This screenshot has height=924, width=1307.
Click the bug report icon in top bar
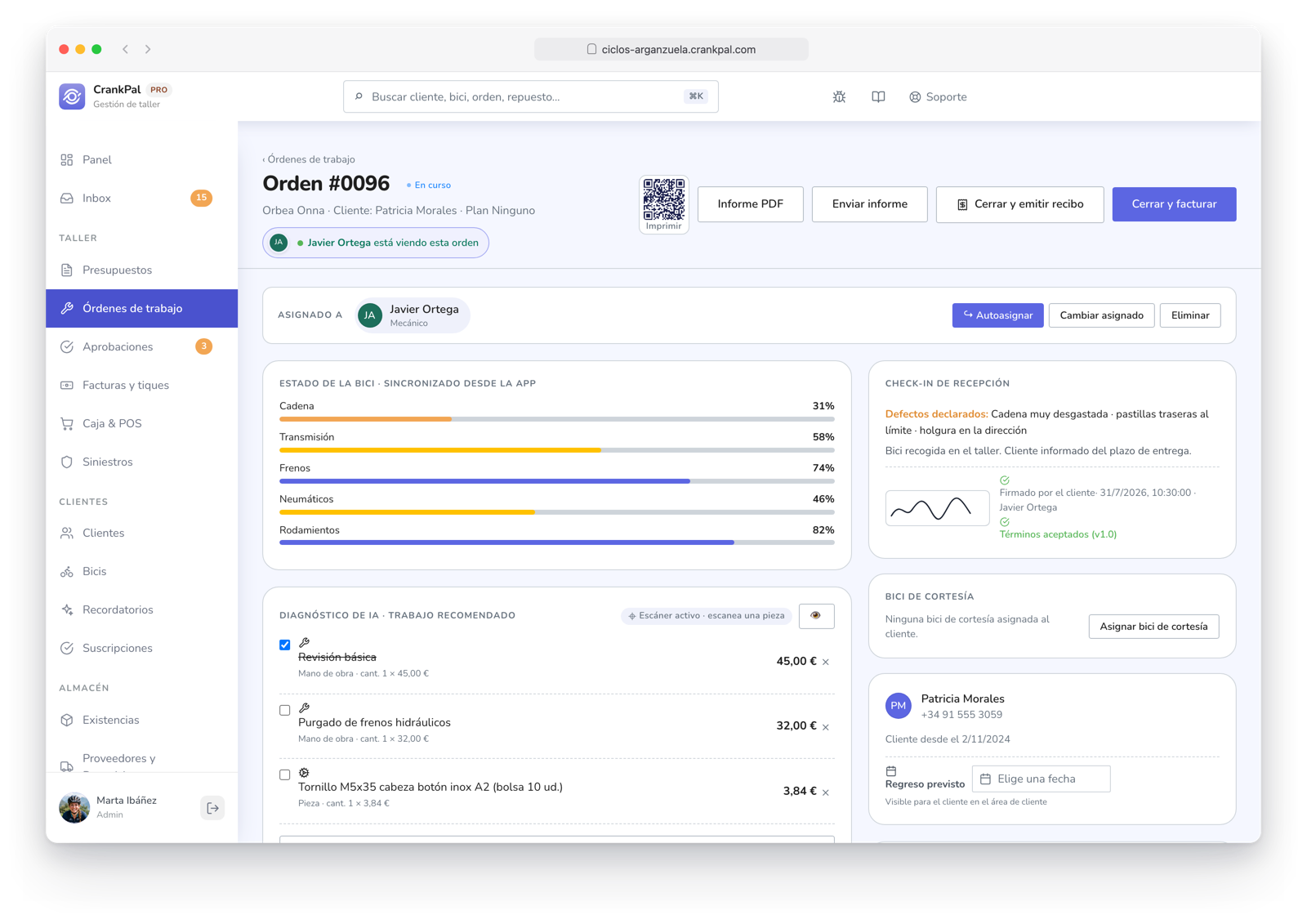pyautogui.click(x=839, y=96)
